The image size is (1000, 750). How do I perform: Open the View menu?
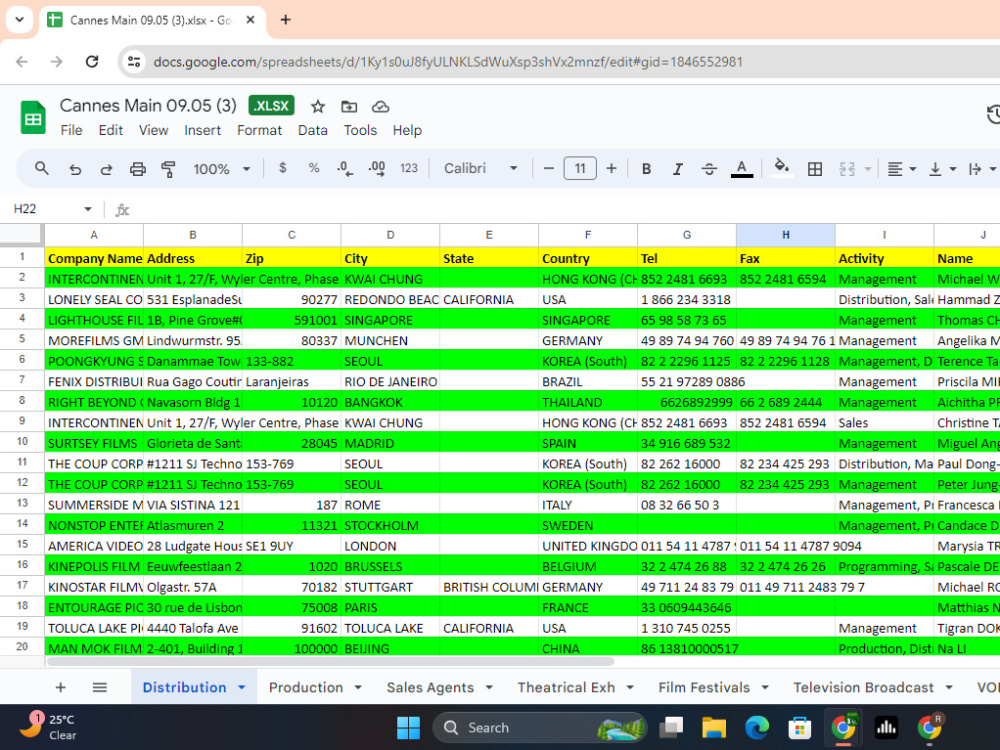click(x=154, y=130)
